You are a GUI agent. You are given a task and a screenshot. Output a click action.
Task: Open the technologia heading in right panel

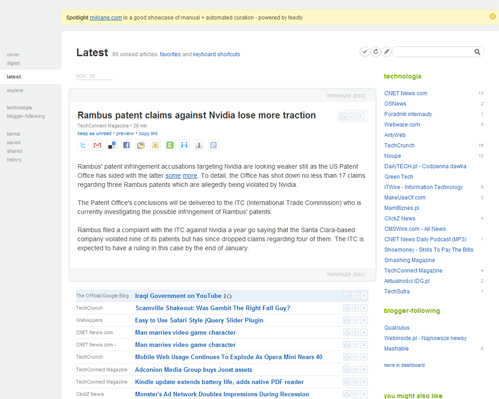point(402,76)
